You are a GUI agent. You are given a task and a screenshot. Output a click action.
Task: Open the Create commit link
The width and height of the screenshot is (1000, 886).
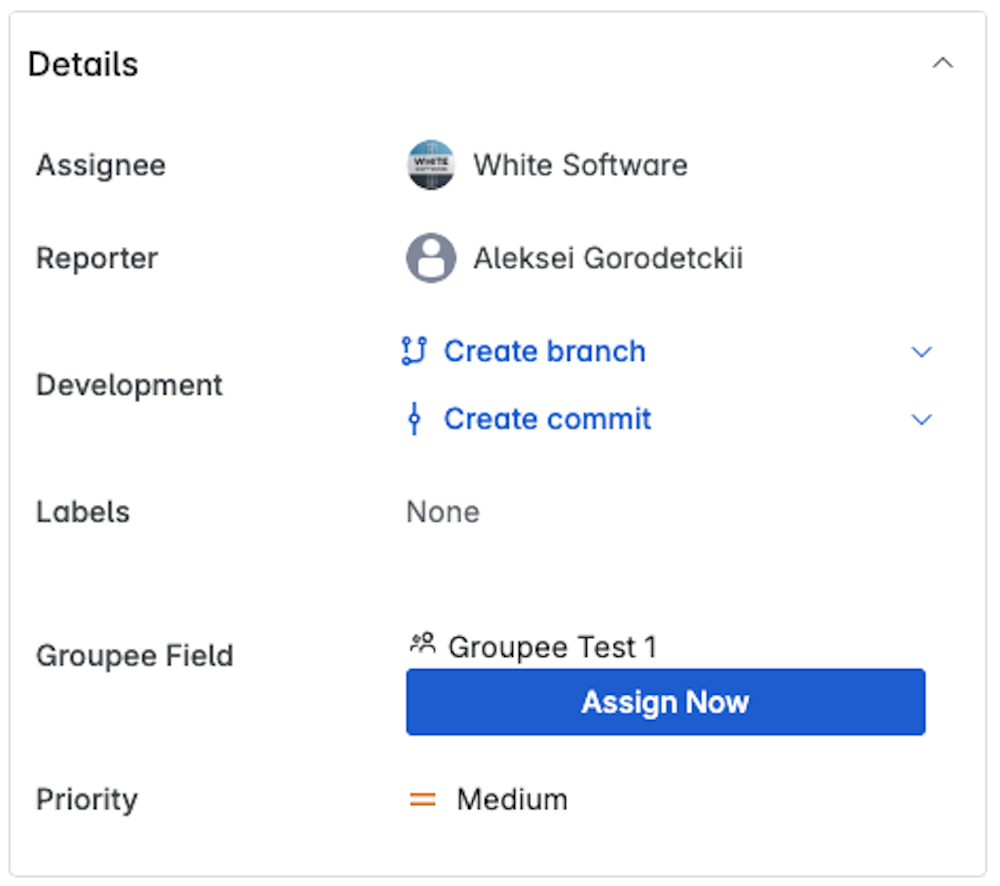tap(546, 418)
